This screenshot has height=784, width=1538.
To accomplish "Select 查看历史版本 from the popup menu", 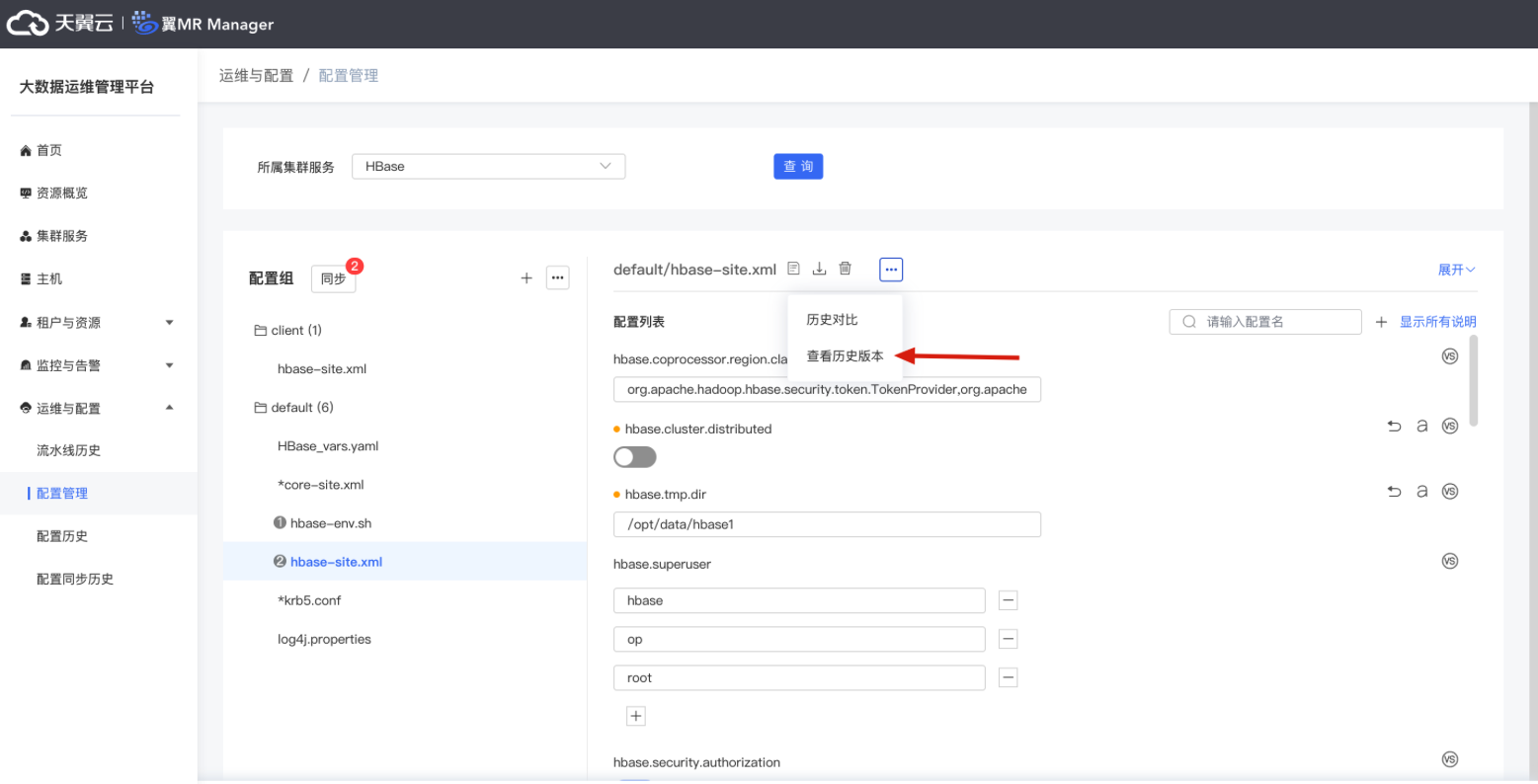I will [x=845, y=355].
